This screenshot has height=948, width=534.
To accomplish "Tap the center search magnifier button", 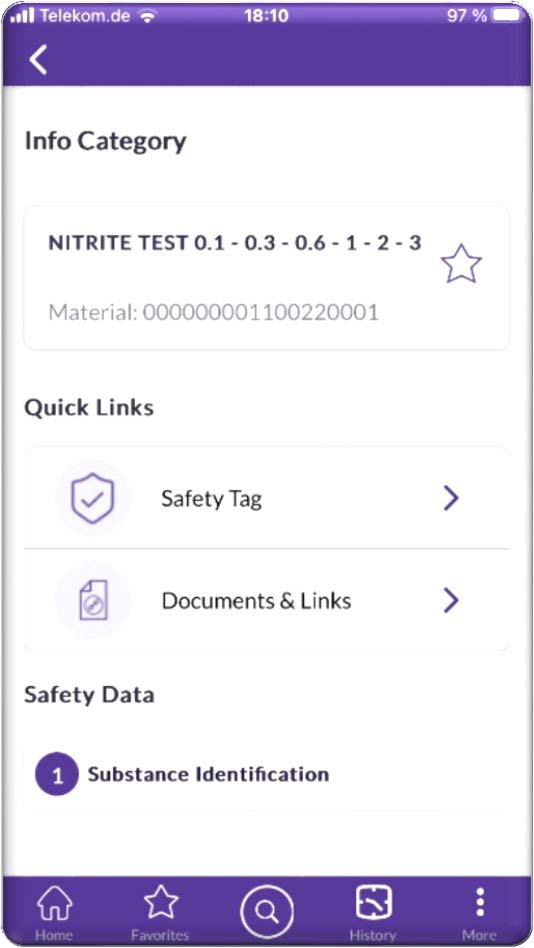I will [x=267, y=911].
